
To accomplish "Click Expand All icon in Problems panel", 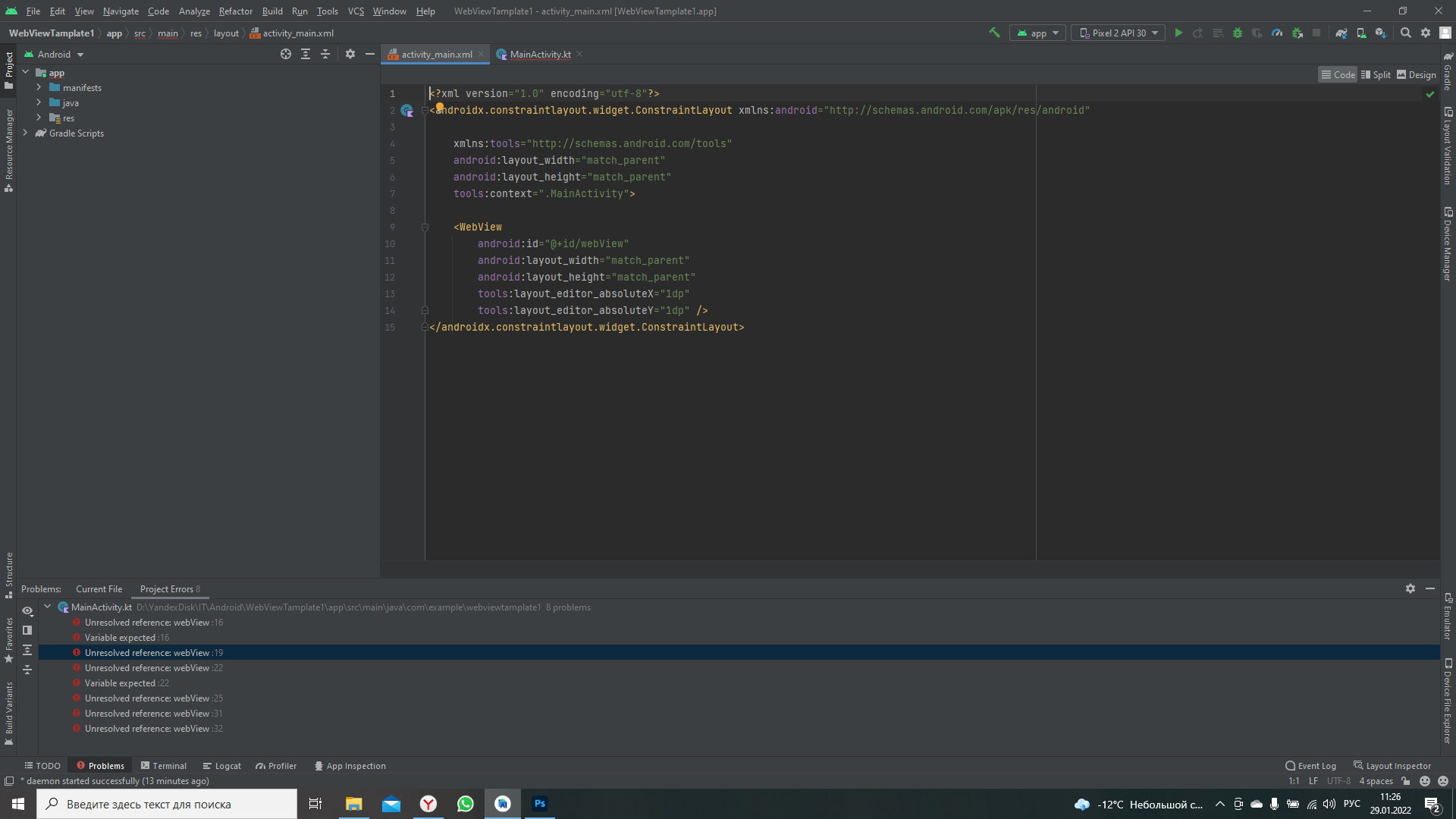I will pos(27,650).
